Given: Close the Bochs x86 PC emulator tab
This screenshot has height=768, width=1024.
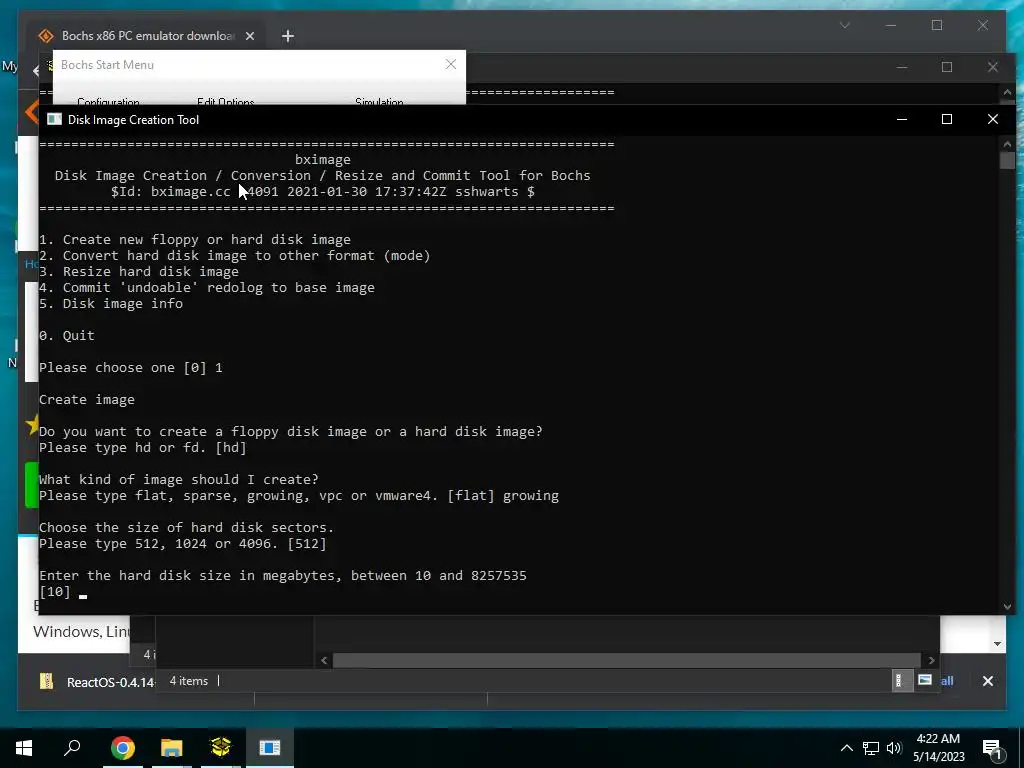Looking at the screenshot, I should [249, 36].
